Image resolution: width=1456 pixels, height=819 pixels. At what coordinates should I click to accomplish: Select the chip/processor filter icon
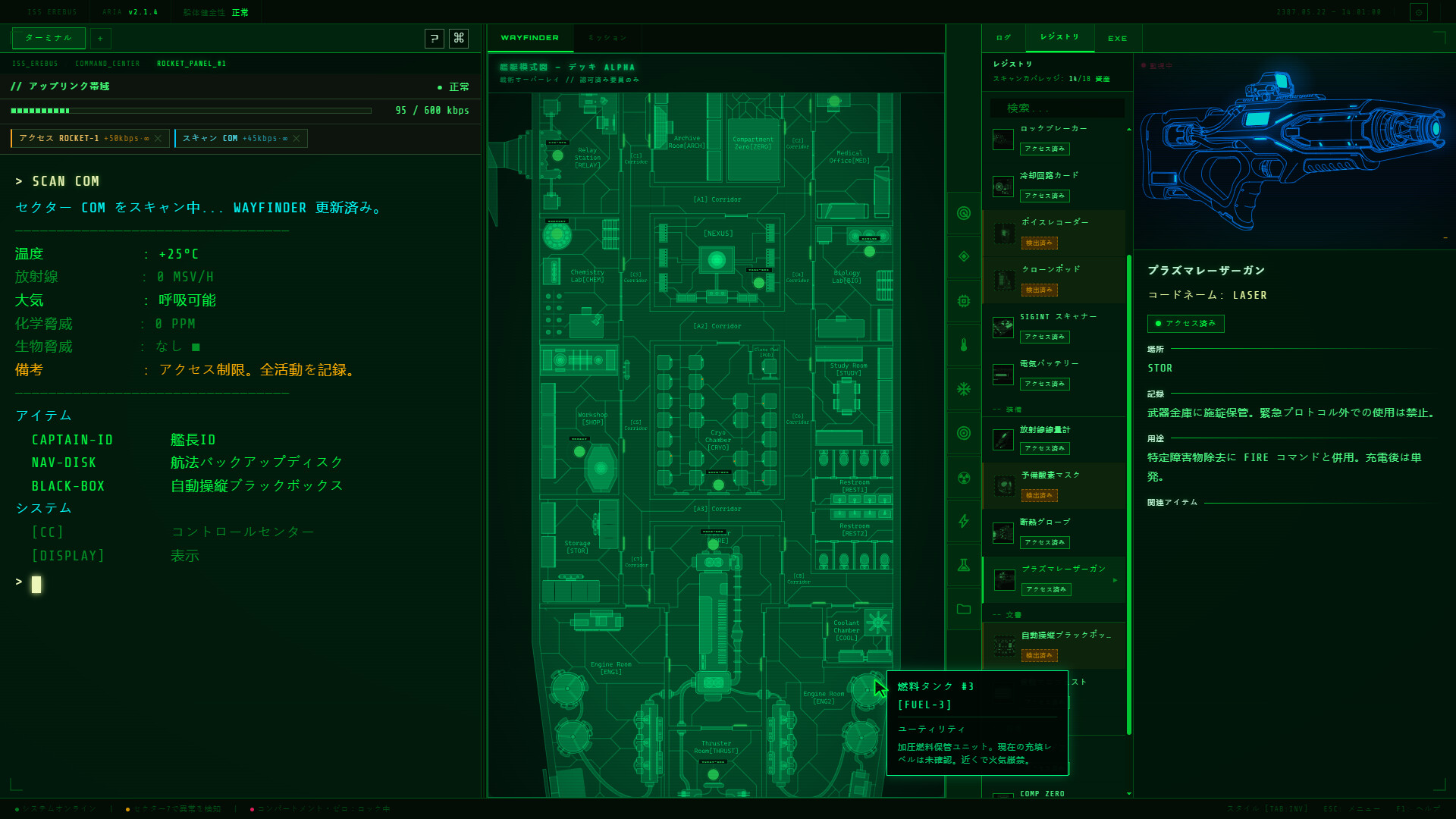click(964, 301)
